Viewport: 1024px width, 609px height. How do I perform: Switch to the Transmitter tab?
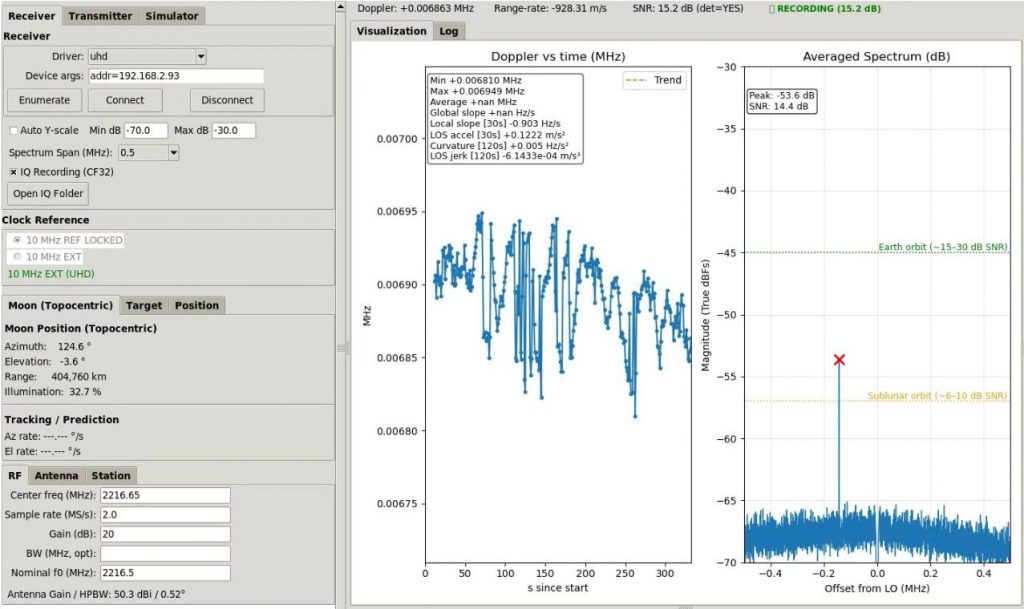pyautogui.click(x=100, y=16)
